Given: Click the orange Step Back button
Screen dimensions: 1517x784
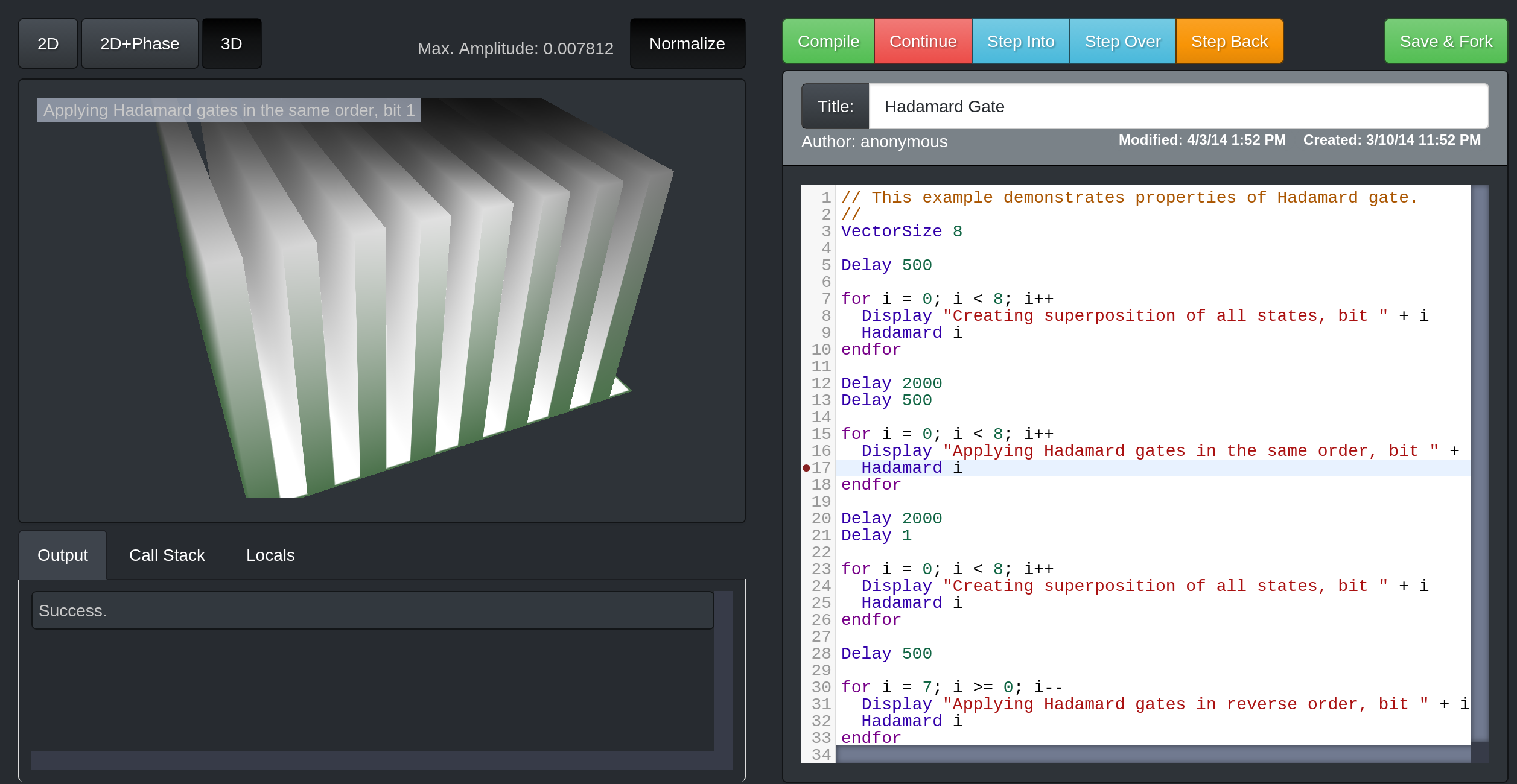Looking at the screenshot, I should (x=1229, y=41).
